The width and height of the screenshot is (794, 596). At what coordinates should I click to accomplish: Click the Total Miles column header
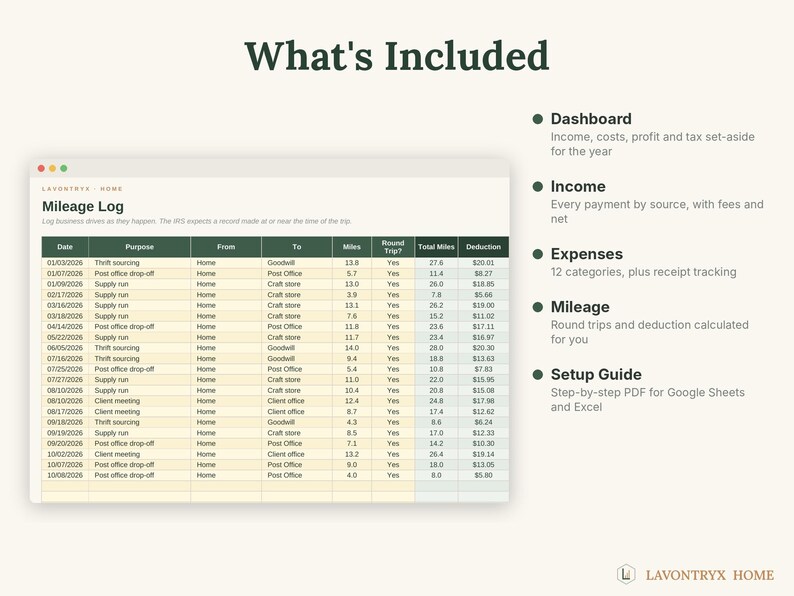pyautogui.click(x=436, y=247)
